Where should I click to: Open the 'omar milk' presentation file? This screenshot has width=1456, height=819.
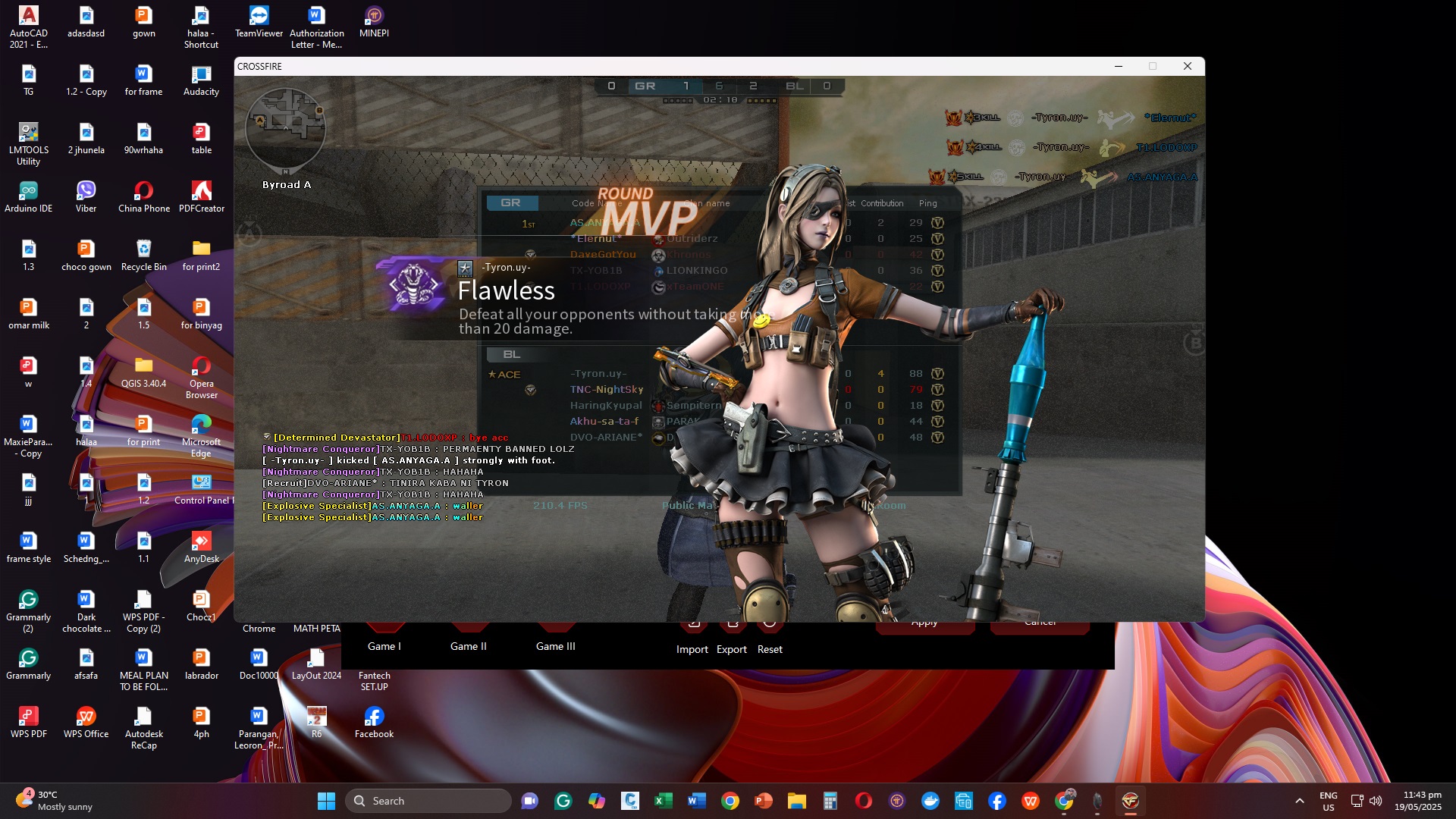tap(28, 313)
